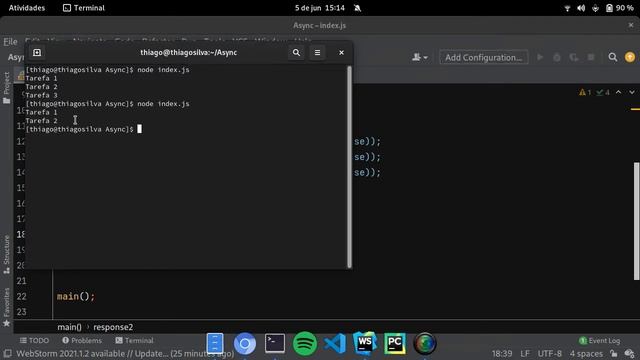Click the terminal window scrollbar
Viewport: 640px width, 360px height.
point(349,167)
